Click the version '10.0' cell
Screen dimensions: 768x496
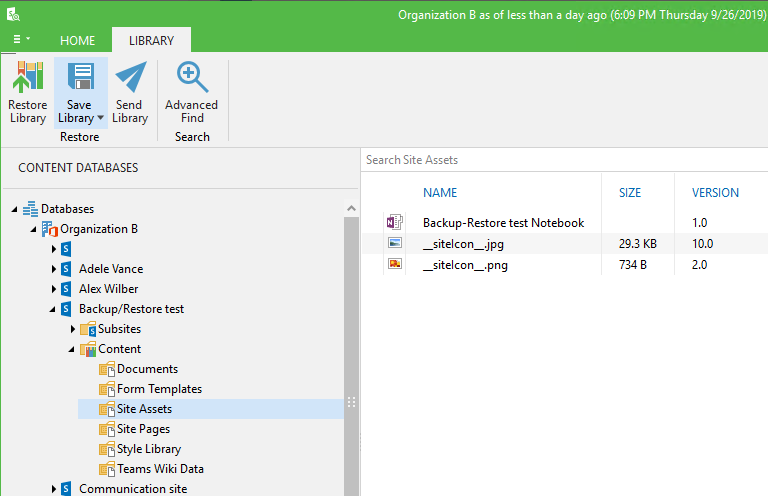click(x=702, y=244)
